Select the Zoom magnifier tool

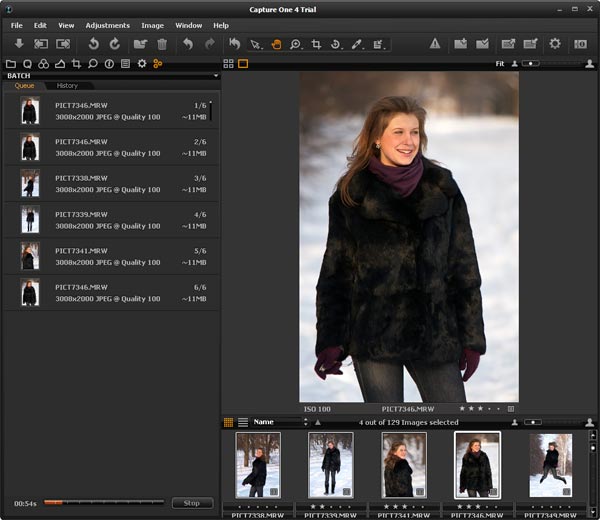[296, 44]
